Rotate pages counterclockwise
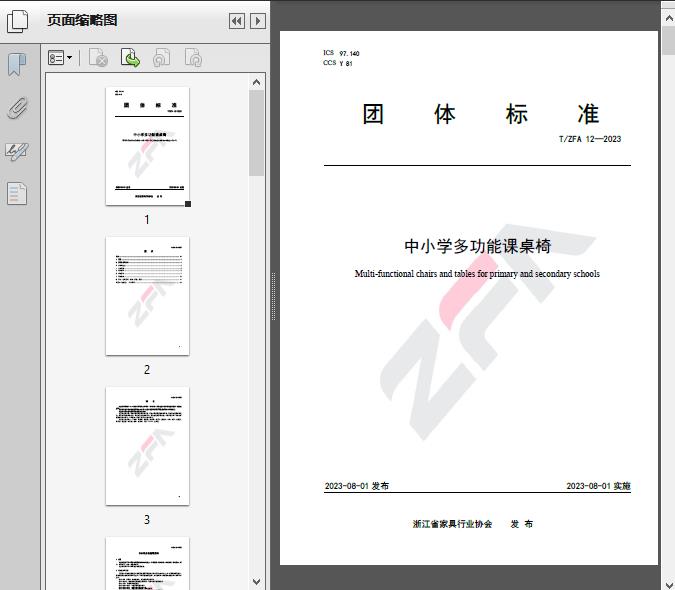This screenshot has height=590, width=675. [x=161, y=58]
